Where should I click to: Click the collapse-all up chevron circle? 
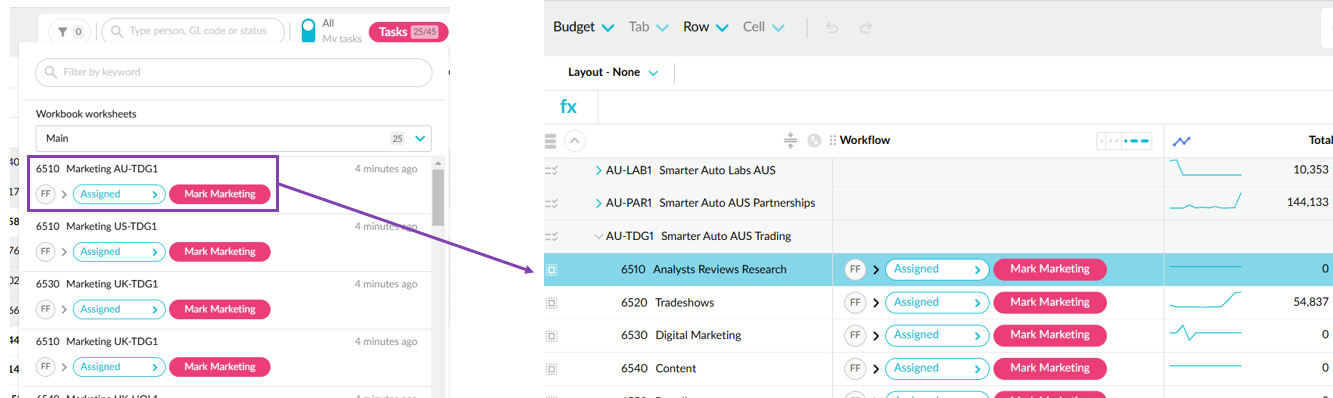(x=575, y=141)
